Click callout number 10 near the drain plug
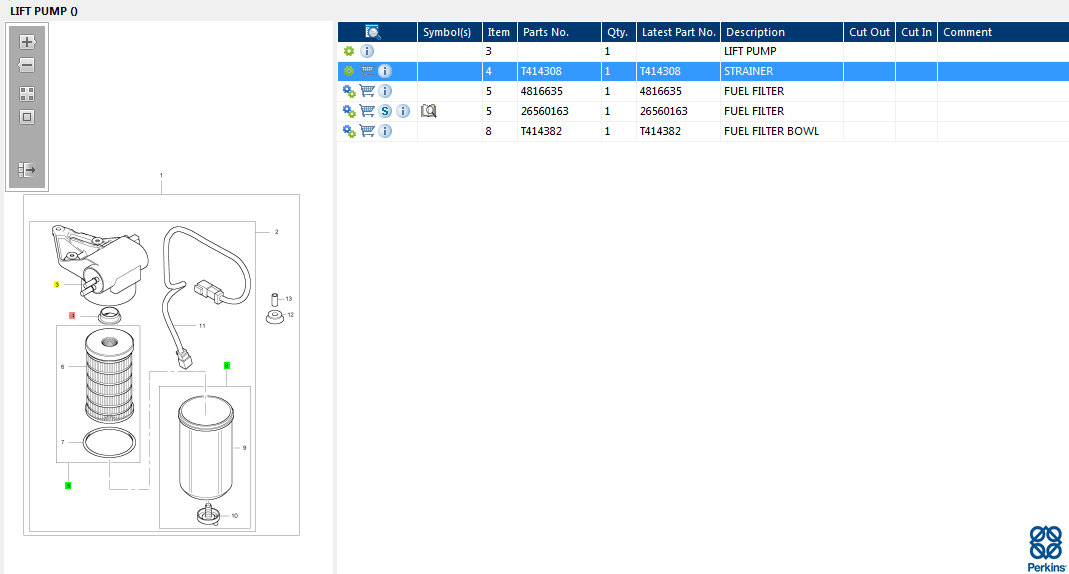This screenshot has height=574, width=1069. tap(235, 515)
